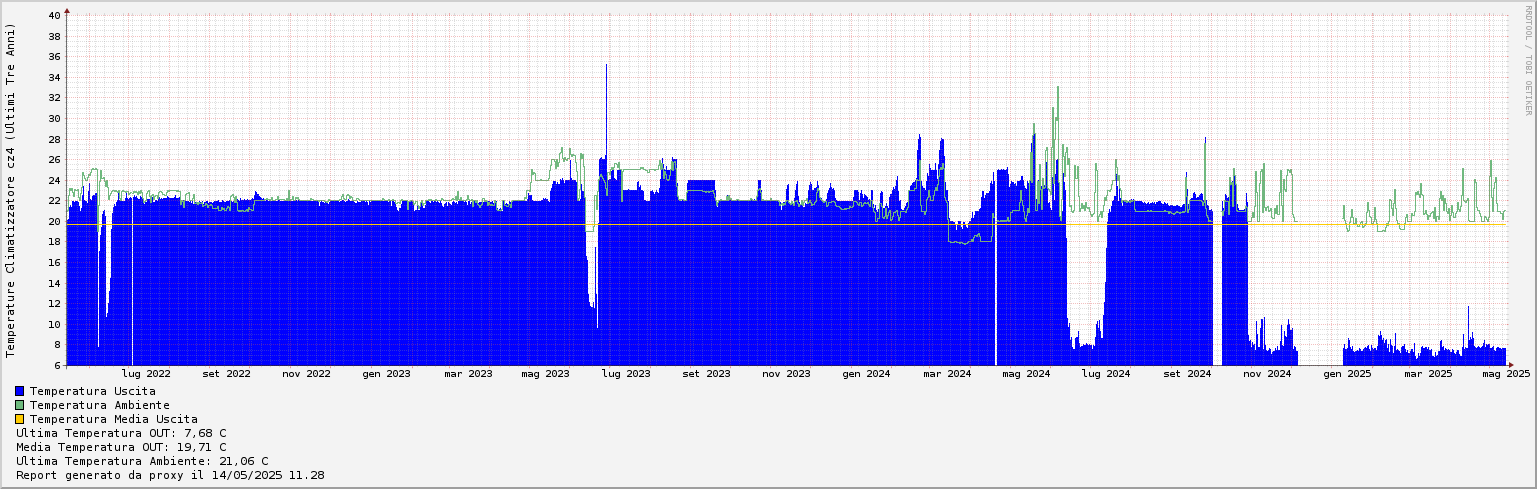Viewport: 1537px width, 489px height.
Task: Click the 'mag 2025' x-axis label
Action: 1506,374
